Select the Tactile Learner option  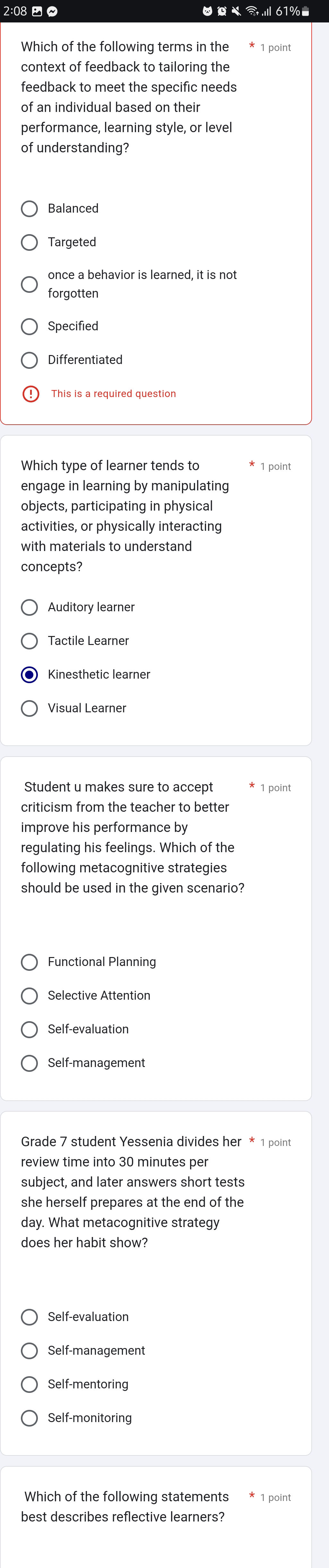click(29, 641)
